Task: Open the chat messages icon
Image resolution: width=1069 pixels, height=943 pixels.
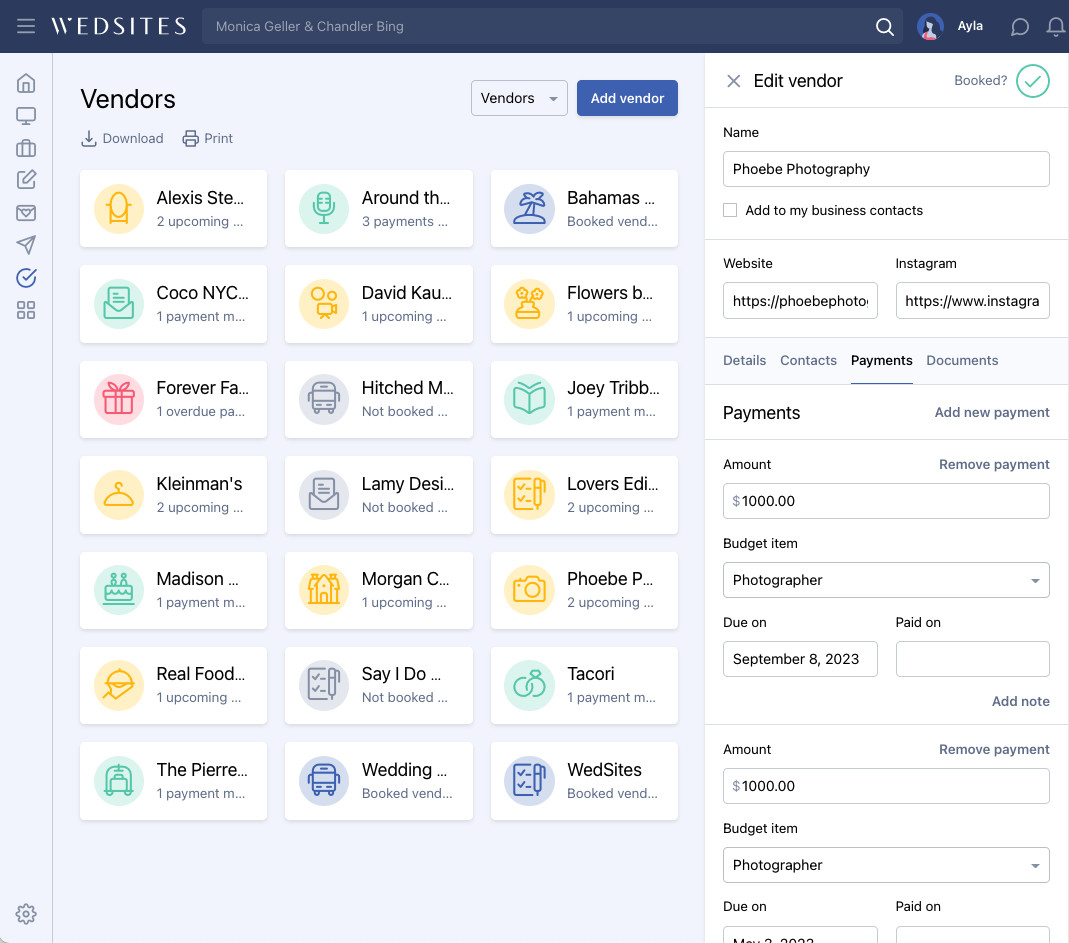Action: pyautogui.click(x=1019, y=27)
